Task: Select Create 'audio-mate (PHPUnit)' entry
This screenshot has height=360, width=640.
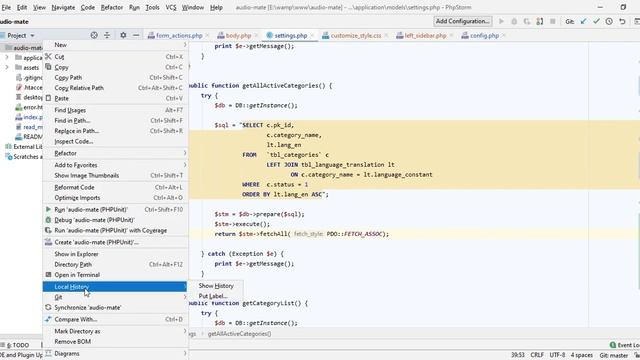Action: pyautogui.click(x=115, y=242)
